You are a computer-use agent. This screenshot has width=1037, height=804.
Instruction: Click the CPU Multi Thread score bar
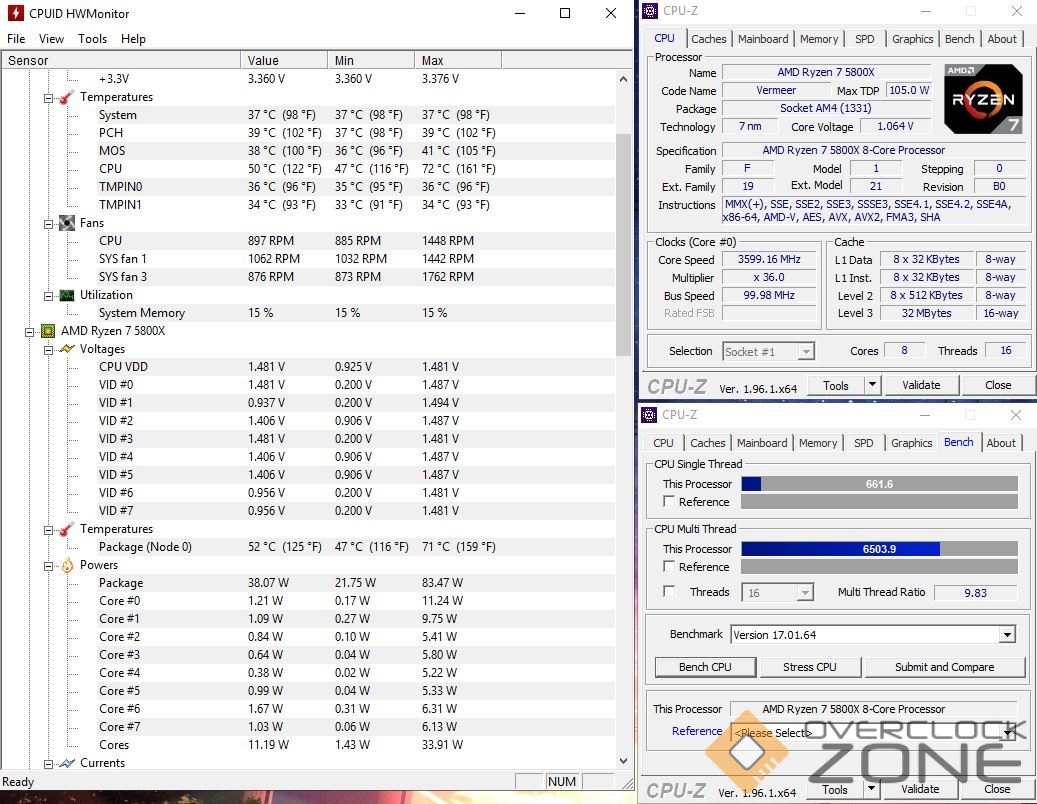click(x=879, y=549)
